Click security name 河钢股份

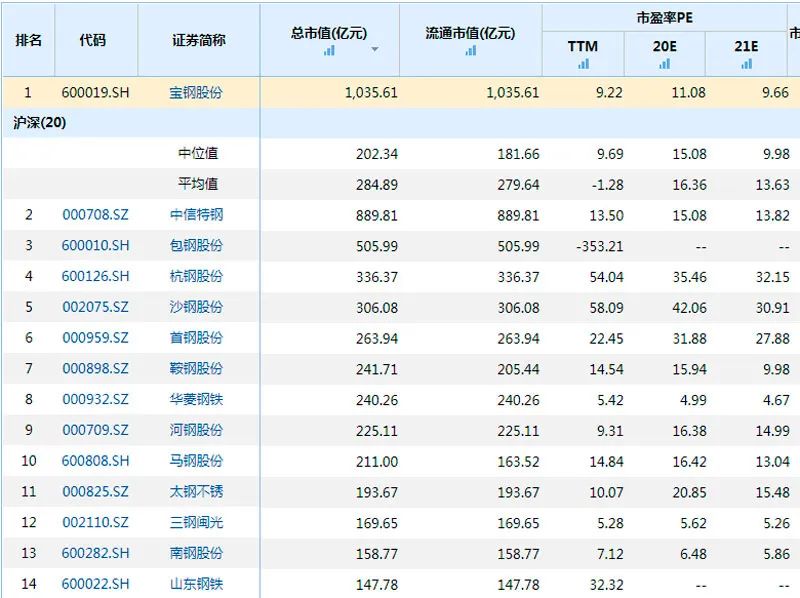[196, 430]
